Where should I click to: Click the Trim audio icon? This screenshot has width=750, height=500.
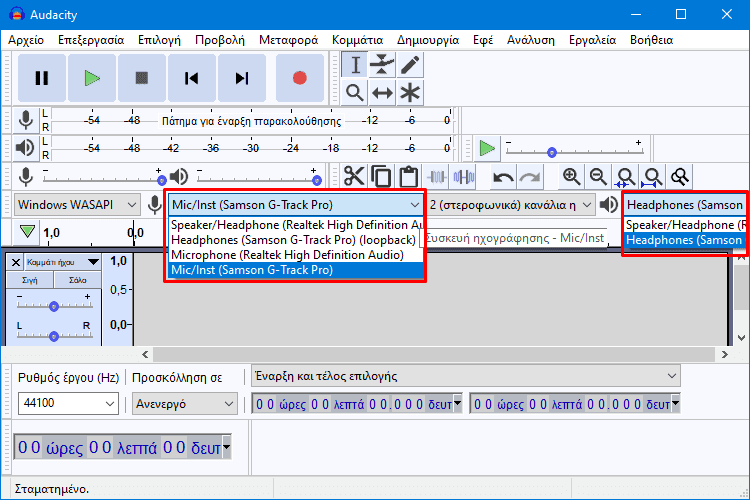(x=436, y=177)
